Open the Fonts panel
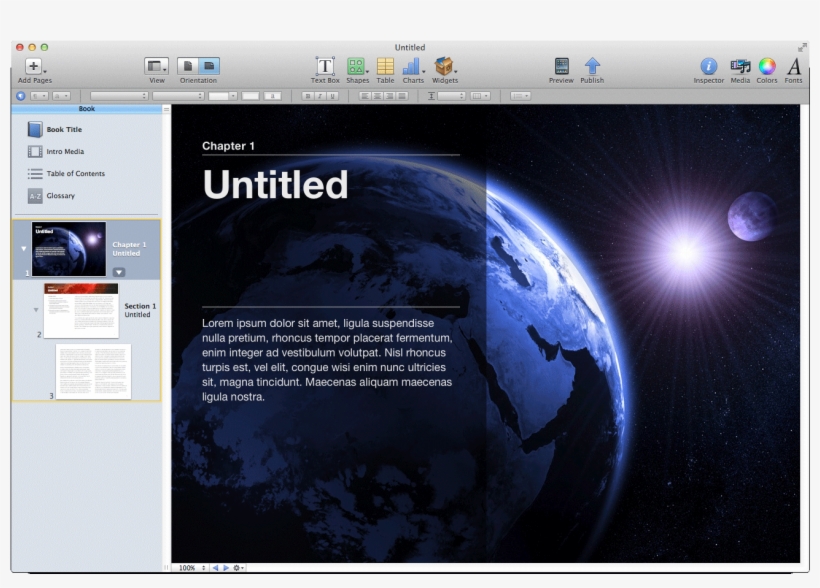 tap(793, 66)
